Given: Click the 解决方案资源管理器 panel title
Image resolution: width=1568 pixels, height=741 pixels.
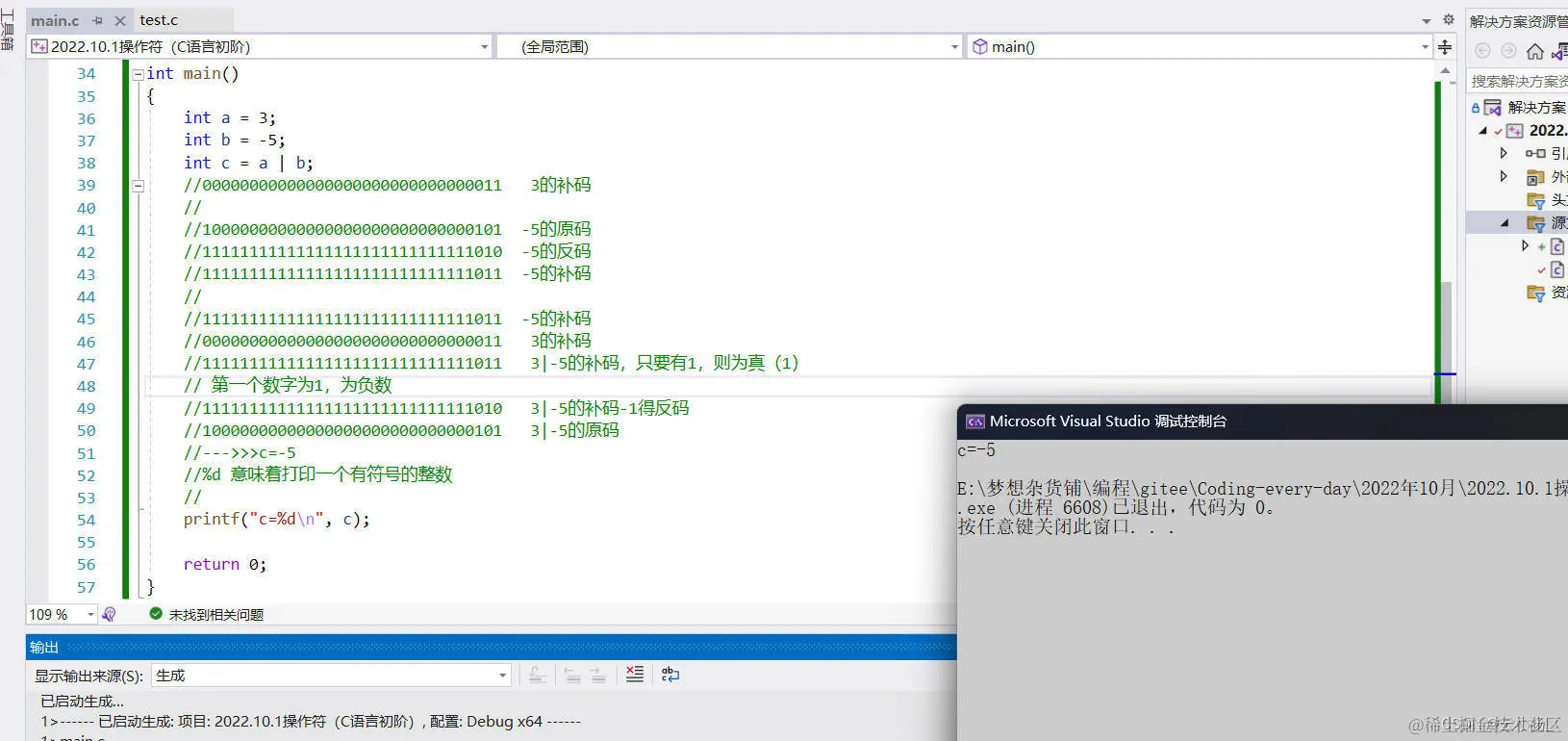Looking at the screenshot, I should [x=1518, y=21].
